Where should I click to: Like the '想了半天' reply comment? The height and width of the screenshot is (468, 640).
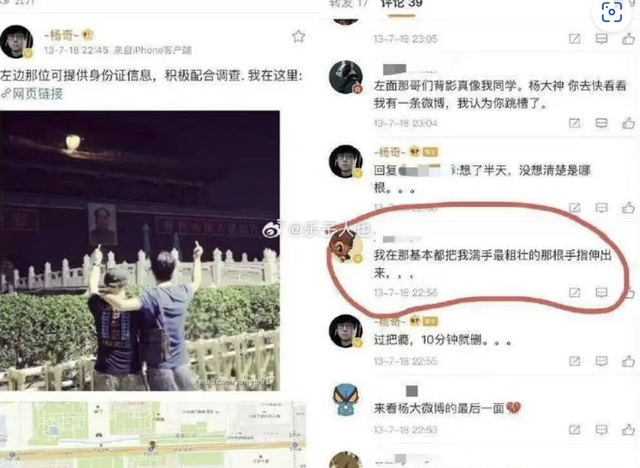(x=628, y=208)
